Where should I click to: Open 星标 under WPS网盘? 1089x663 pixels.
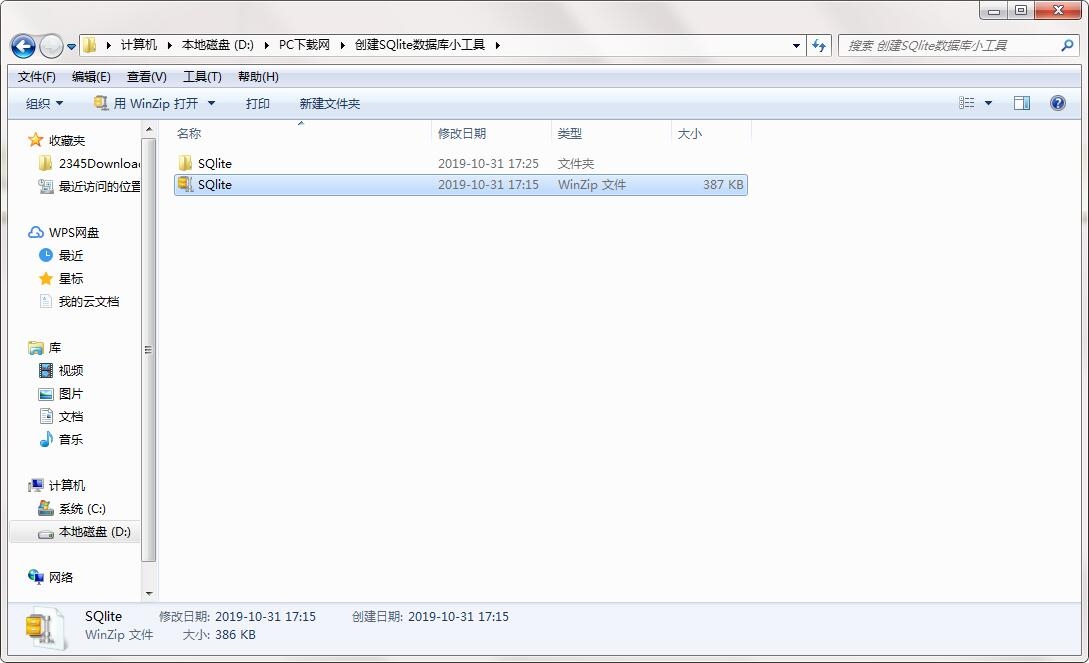coord(71,278)
